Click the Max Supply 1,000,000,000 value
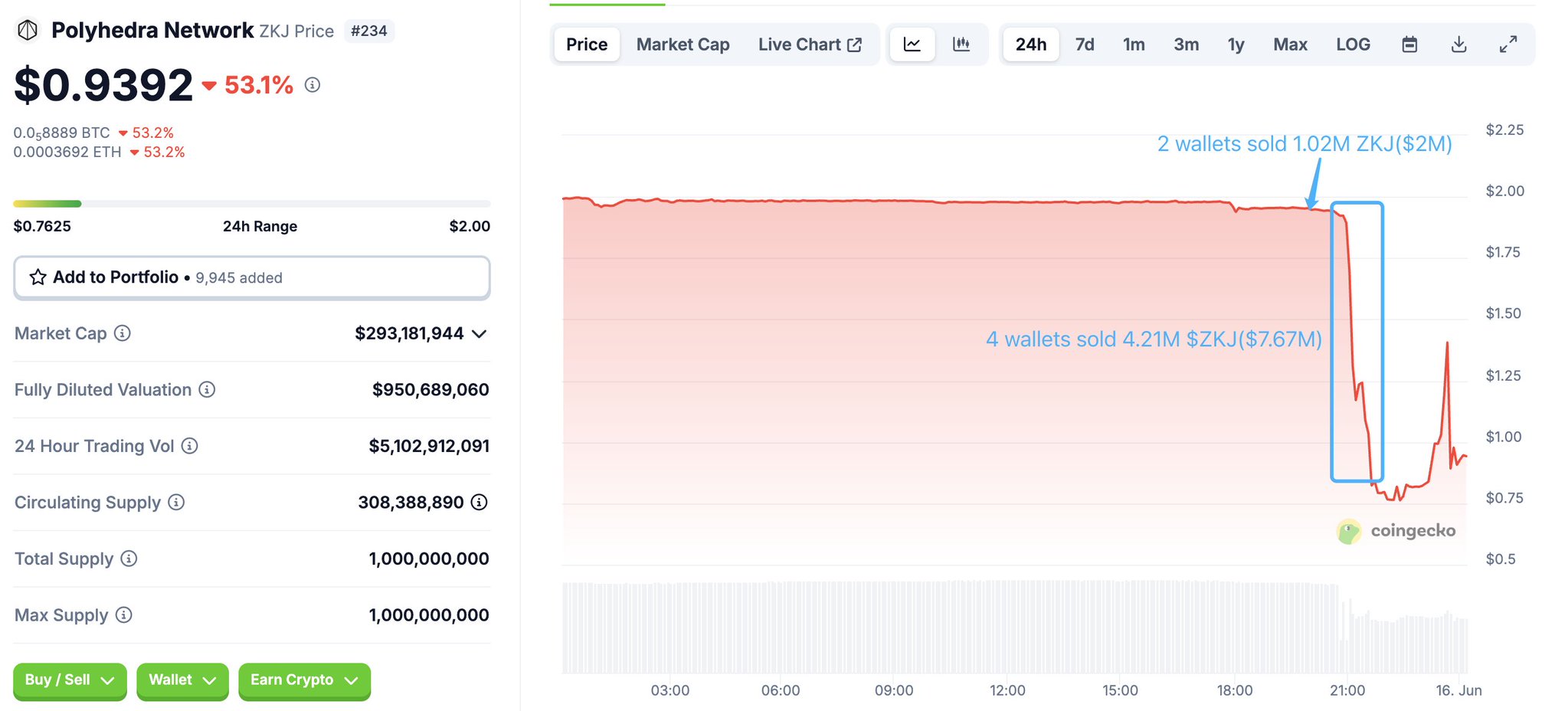 click(x=429, y=614)
